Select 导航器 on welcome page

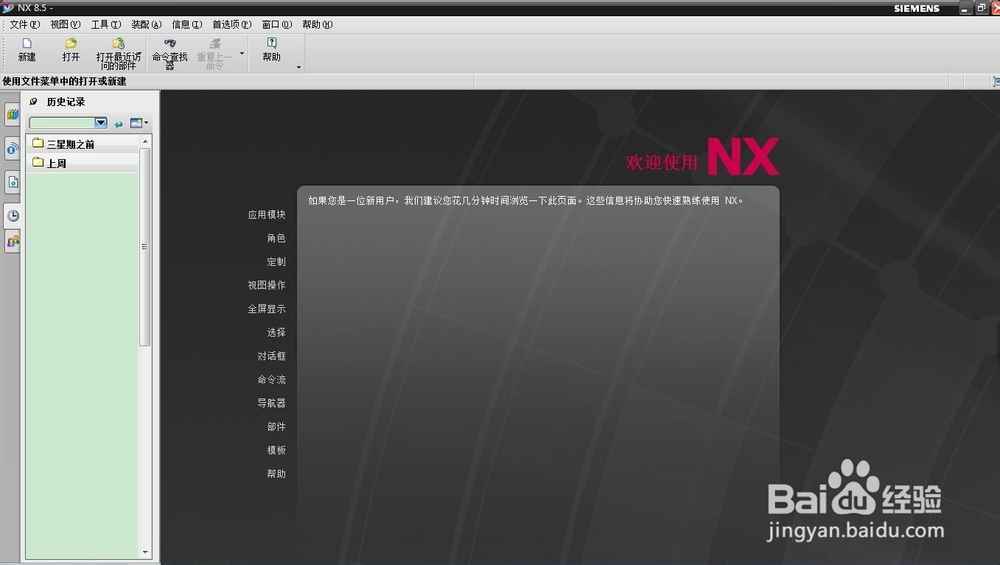click(271, 404)
